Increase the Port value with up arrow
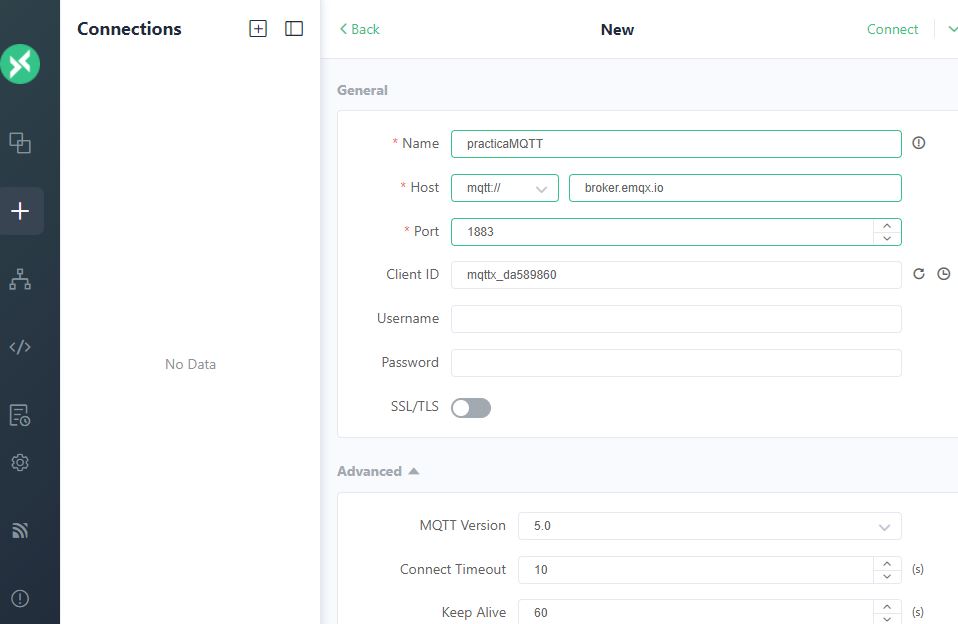 pyautogui.click(x=887, y=226)
